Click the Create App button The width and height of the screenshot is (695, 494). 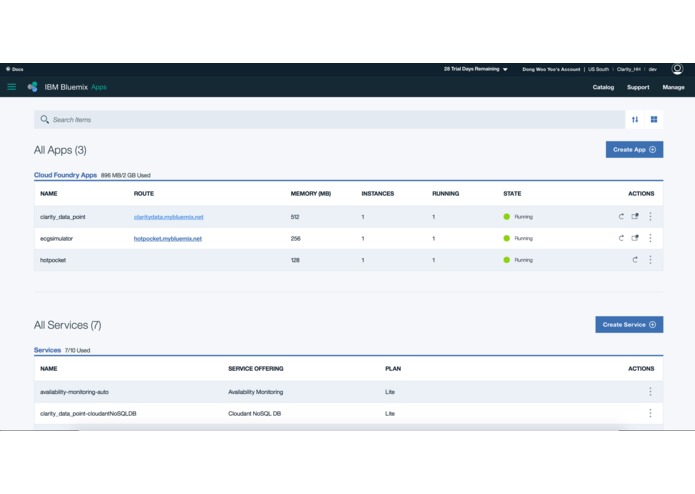pos(634,150)
